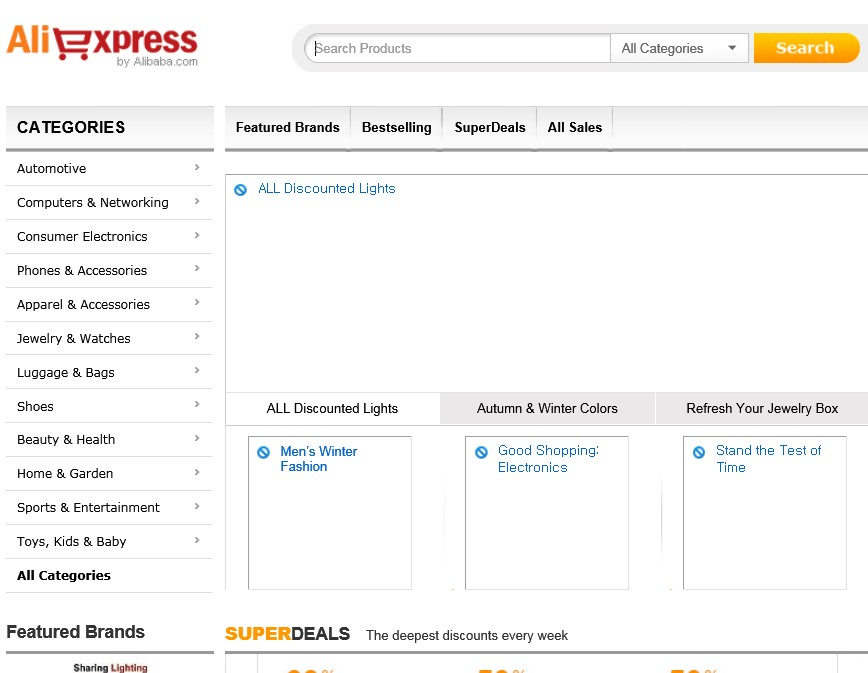Select the Autumn & Winter Colors tab

pyautogui.click(x=547, y=408)
